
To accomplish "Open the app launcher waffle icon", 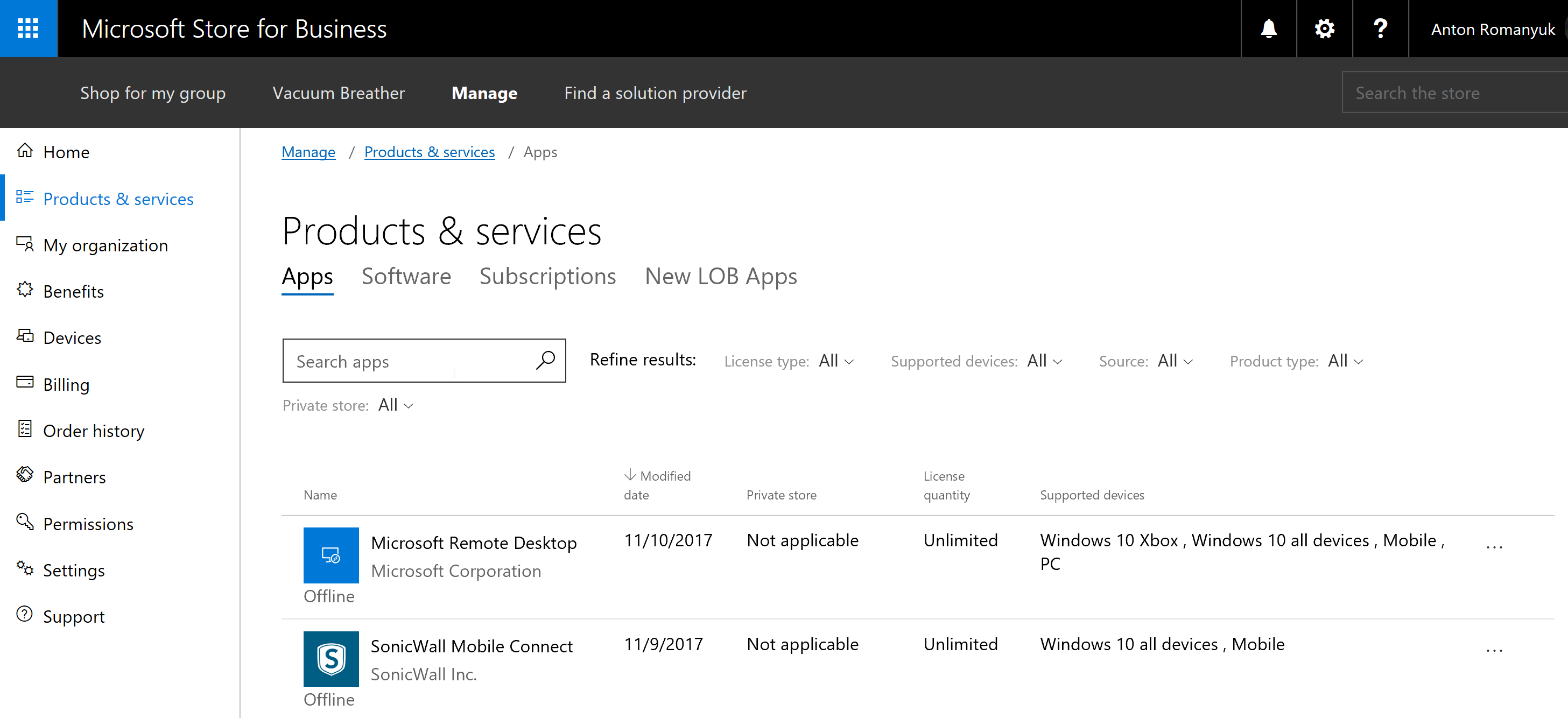I will (x=29, y=29).
